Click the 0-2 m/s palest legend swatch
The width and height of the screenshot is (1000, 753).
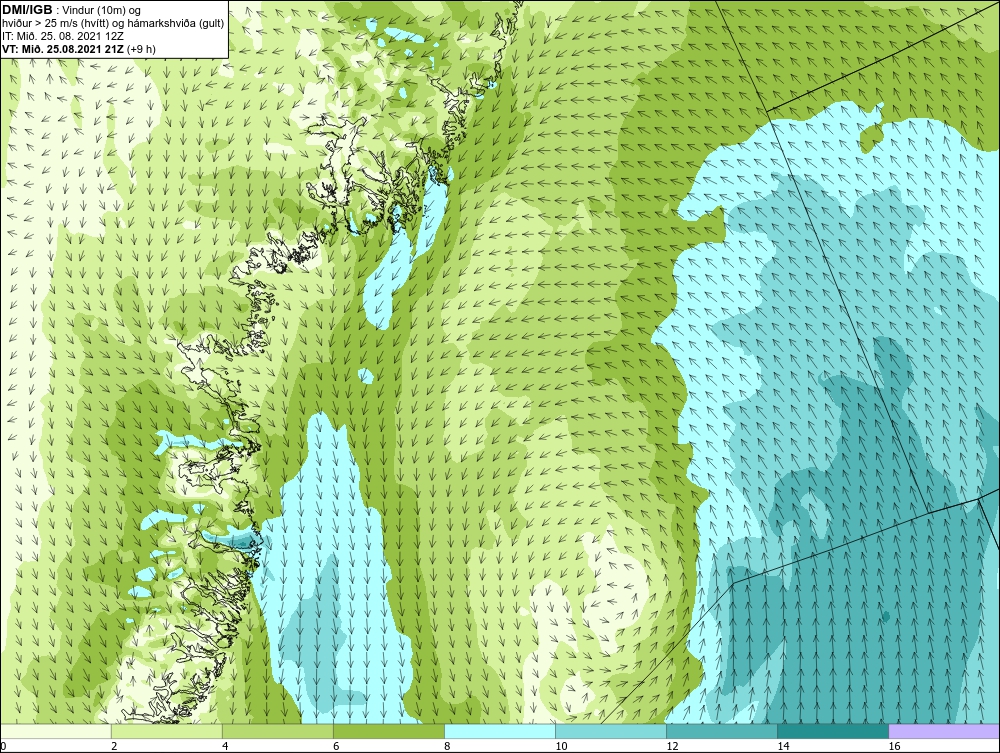click(x=55, y=731)
